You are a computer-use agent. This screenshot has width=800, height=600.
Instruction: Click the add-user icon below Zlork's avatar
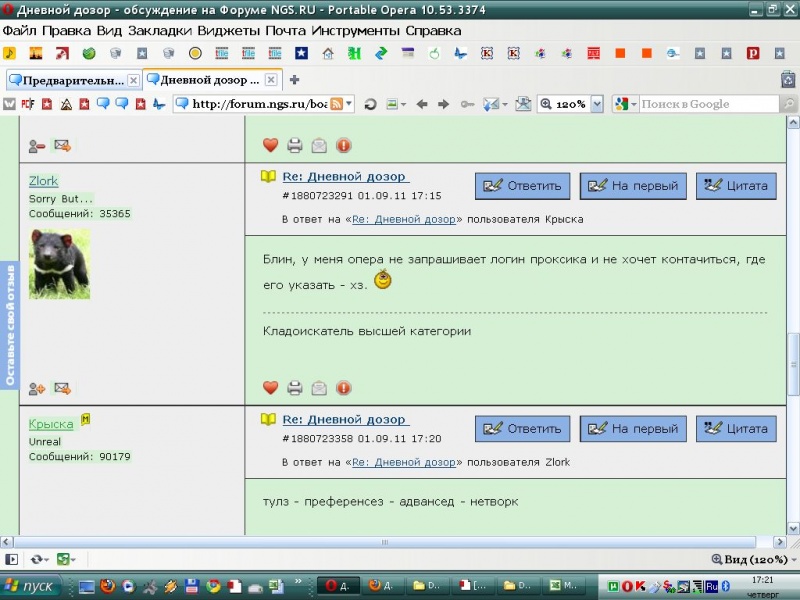37,388
